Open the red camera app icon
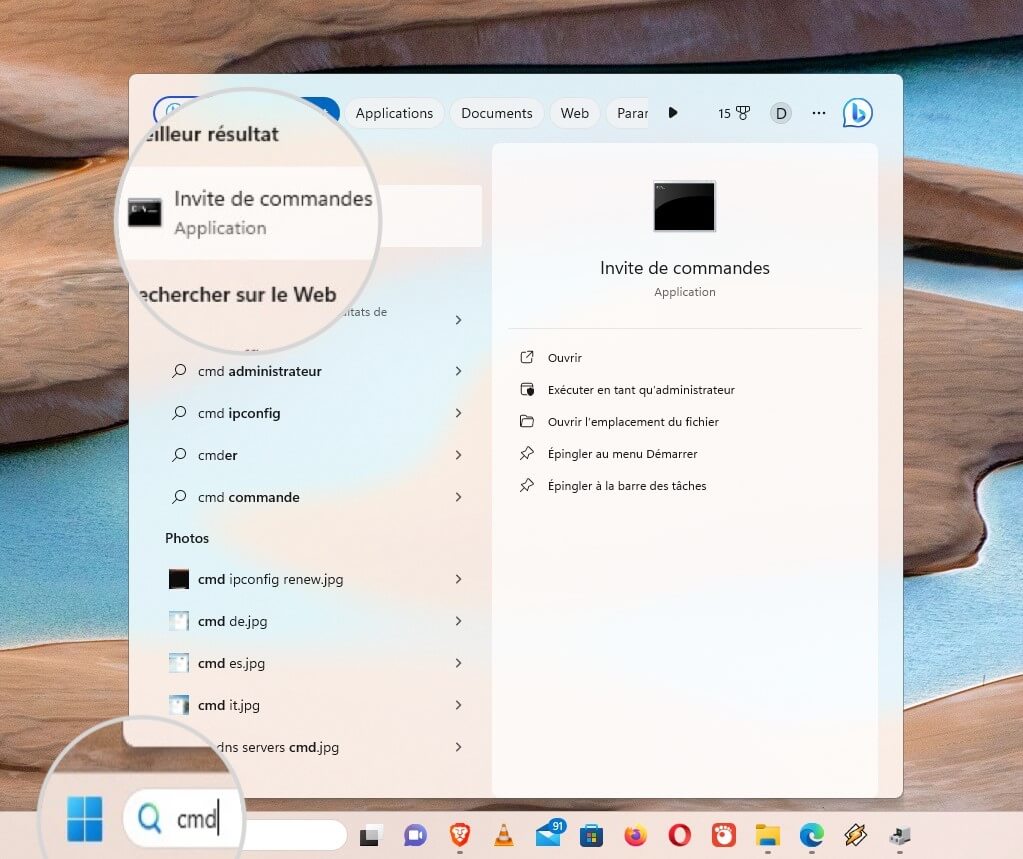Viewport: 1023px width, 859px height. [x=724, y=835]
